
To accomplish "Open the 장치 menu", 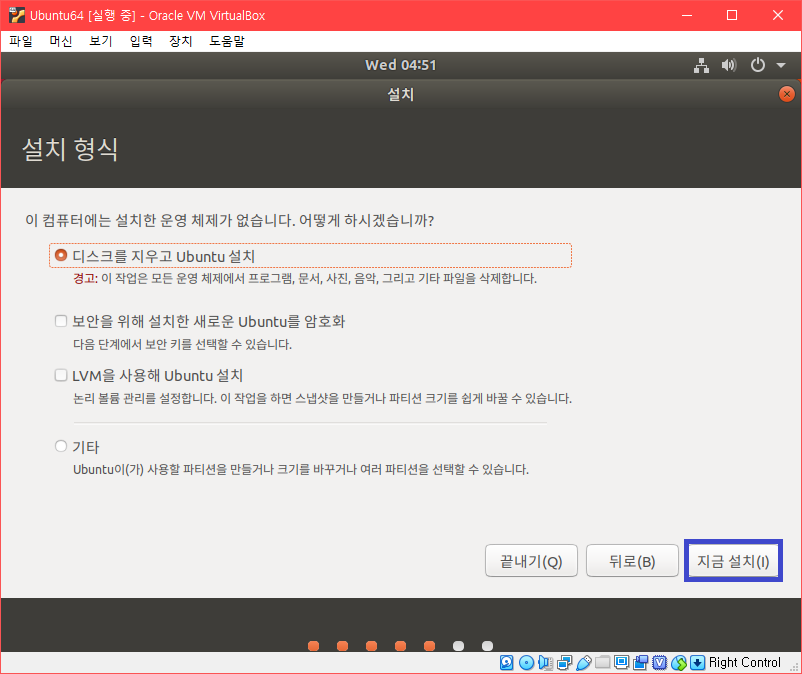I will [x=181, y=41].
